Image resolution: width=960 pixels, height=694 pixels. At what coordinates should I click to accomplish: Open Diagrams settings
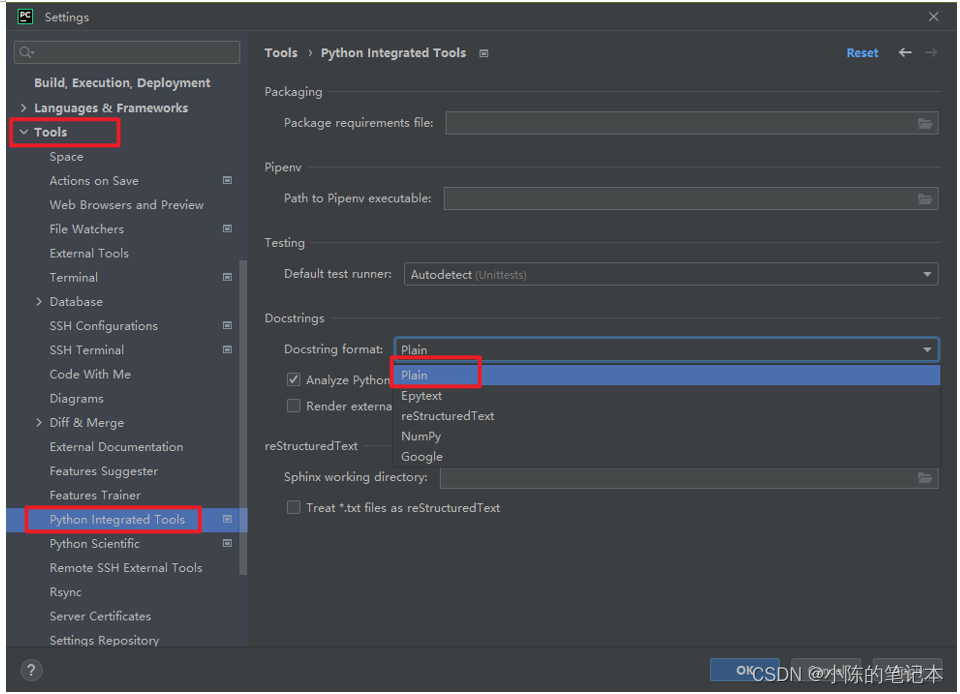tap(76, 398)
